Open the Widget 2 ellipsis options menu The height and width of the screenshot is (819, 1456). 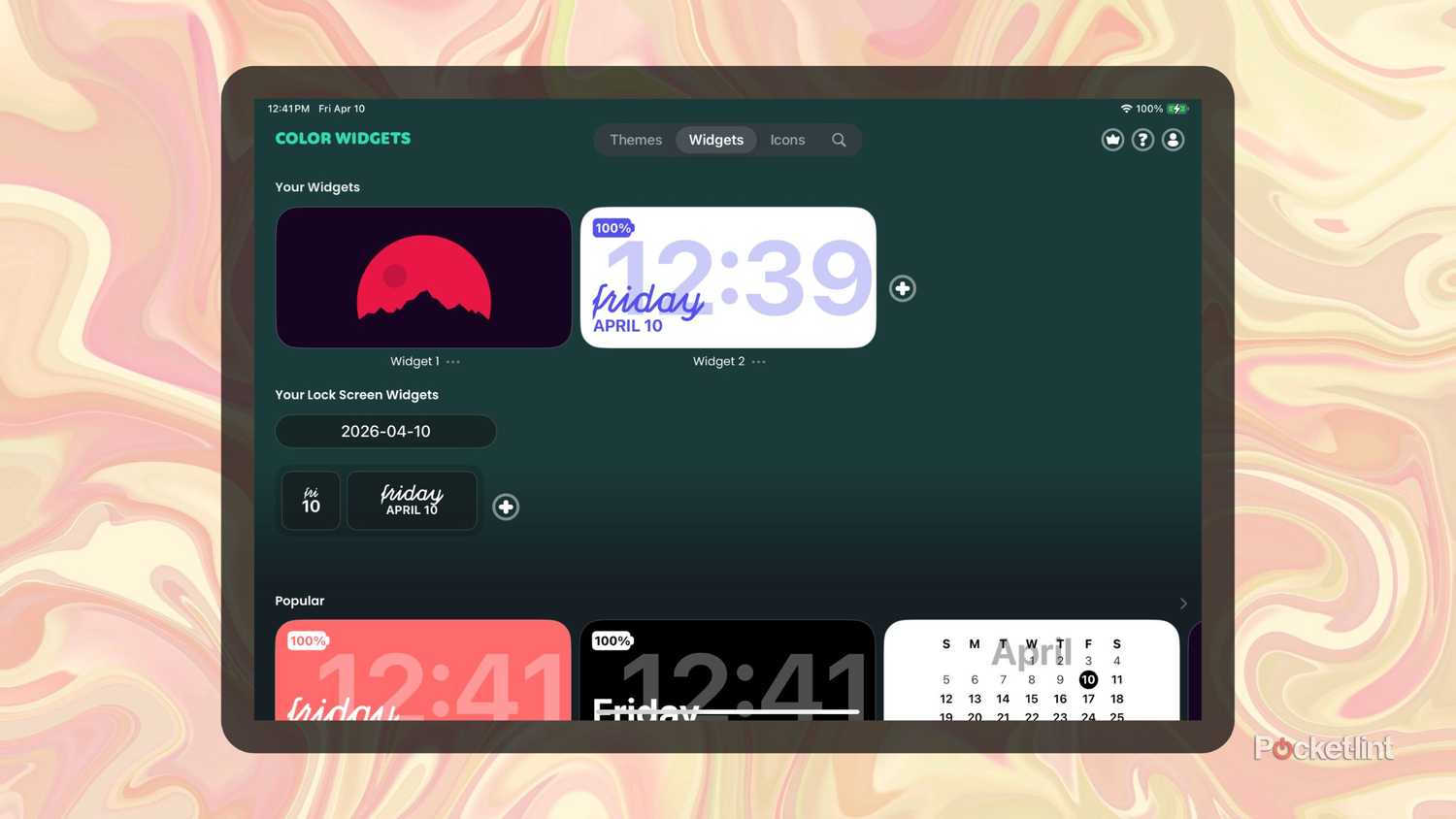[758, 361]
